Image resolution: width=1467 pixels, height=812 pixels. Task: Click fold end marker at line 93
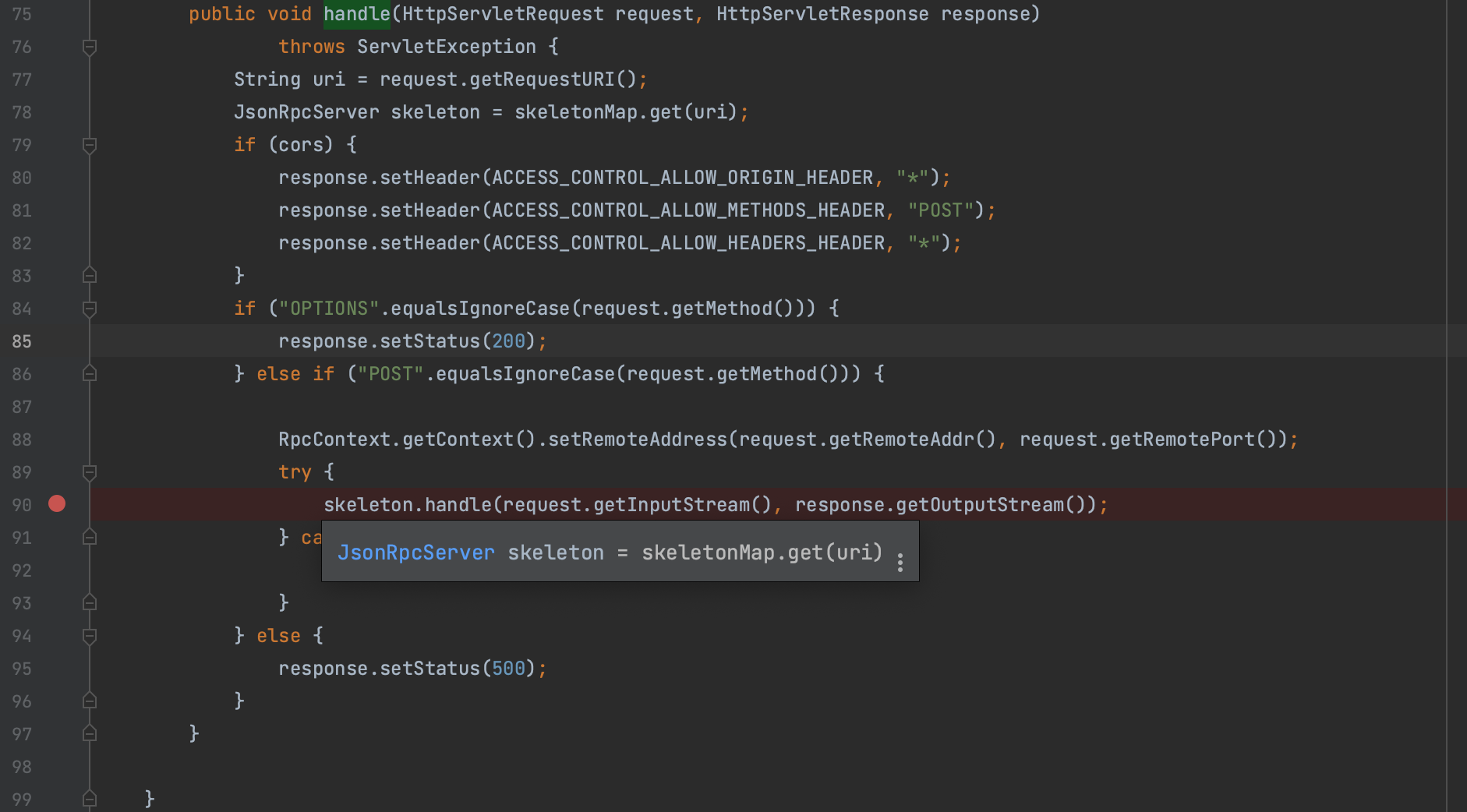(x=90, y=602)
